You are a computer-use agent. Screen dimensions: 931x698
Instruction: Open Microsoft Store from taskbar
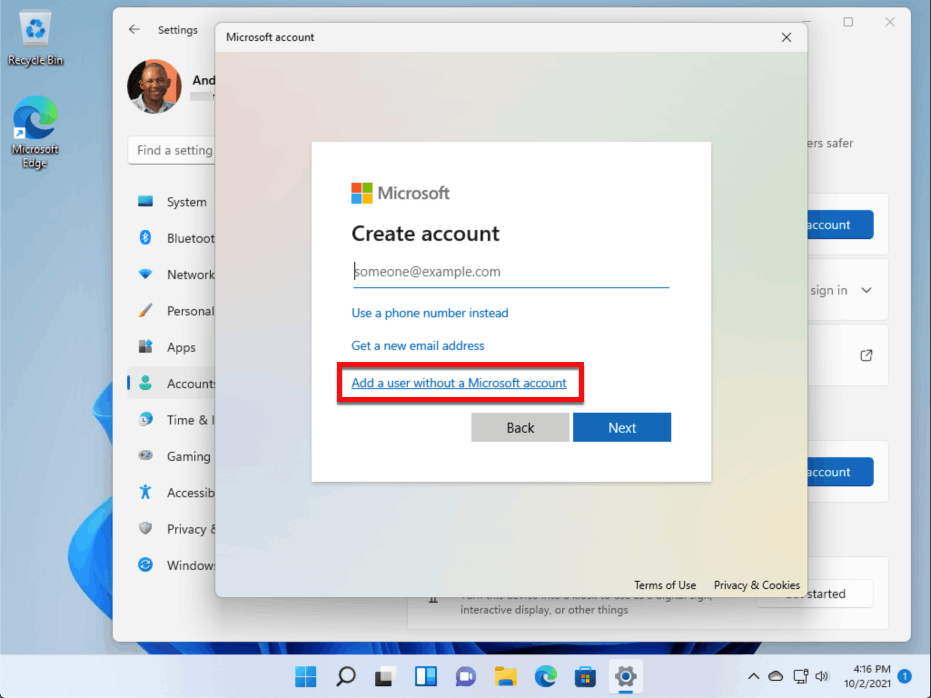tap(585, 676)
